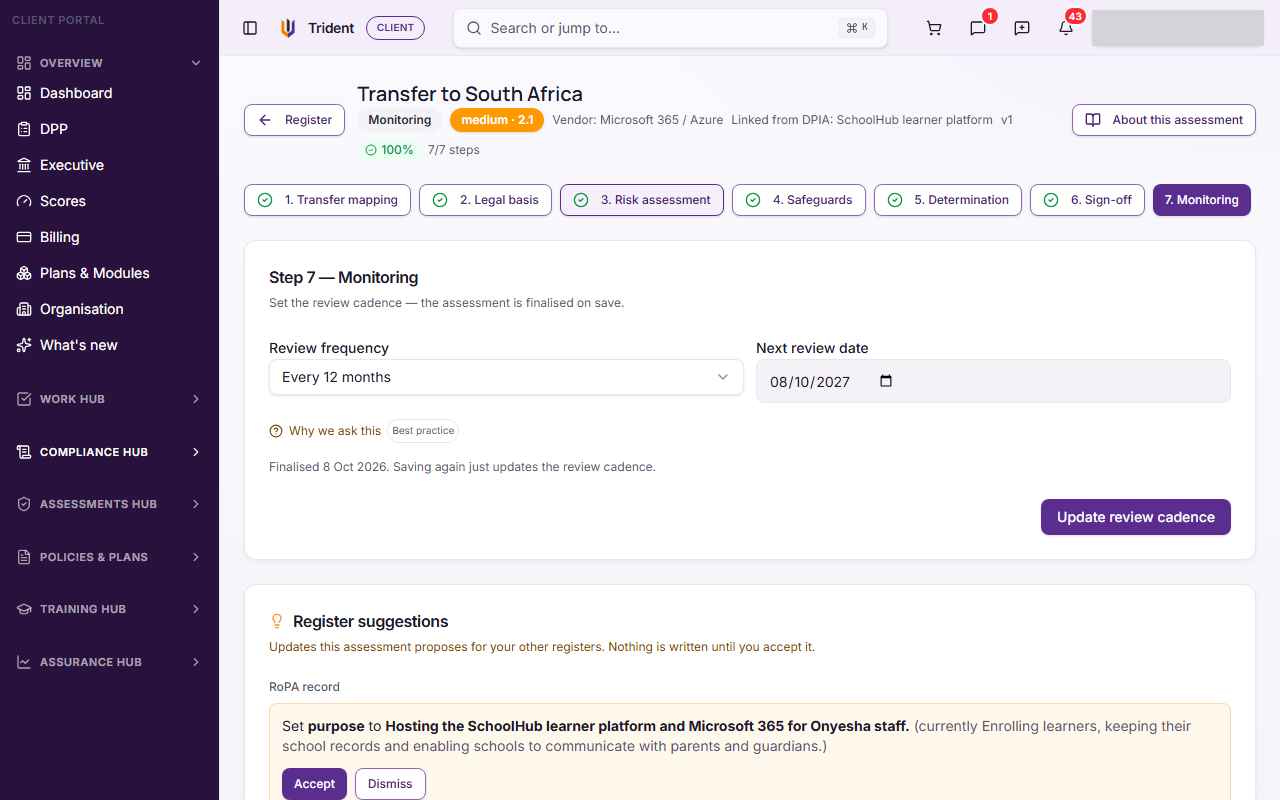Go to step 5. Determination
Viewport: 1280px width, 800px height.
[948, 200]
